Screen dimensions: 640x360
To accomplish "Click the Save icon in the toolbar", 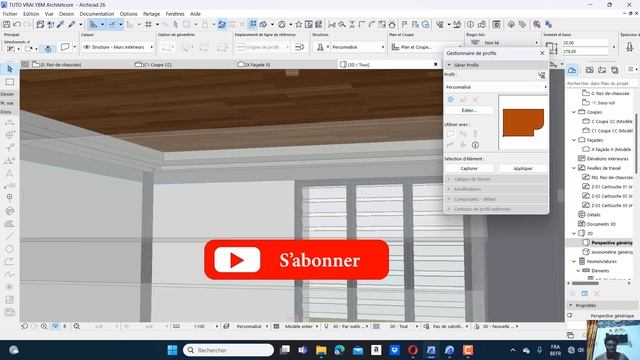I will pyautogui.click(x=7, y=24).
